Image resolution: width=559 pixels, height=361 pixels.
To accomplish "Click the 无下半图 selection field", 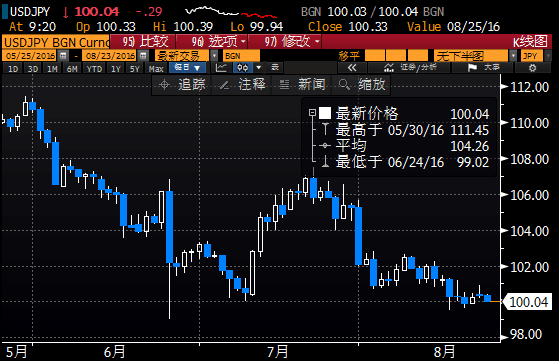I will (x=471, y=56).
